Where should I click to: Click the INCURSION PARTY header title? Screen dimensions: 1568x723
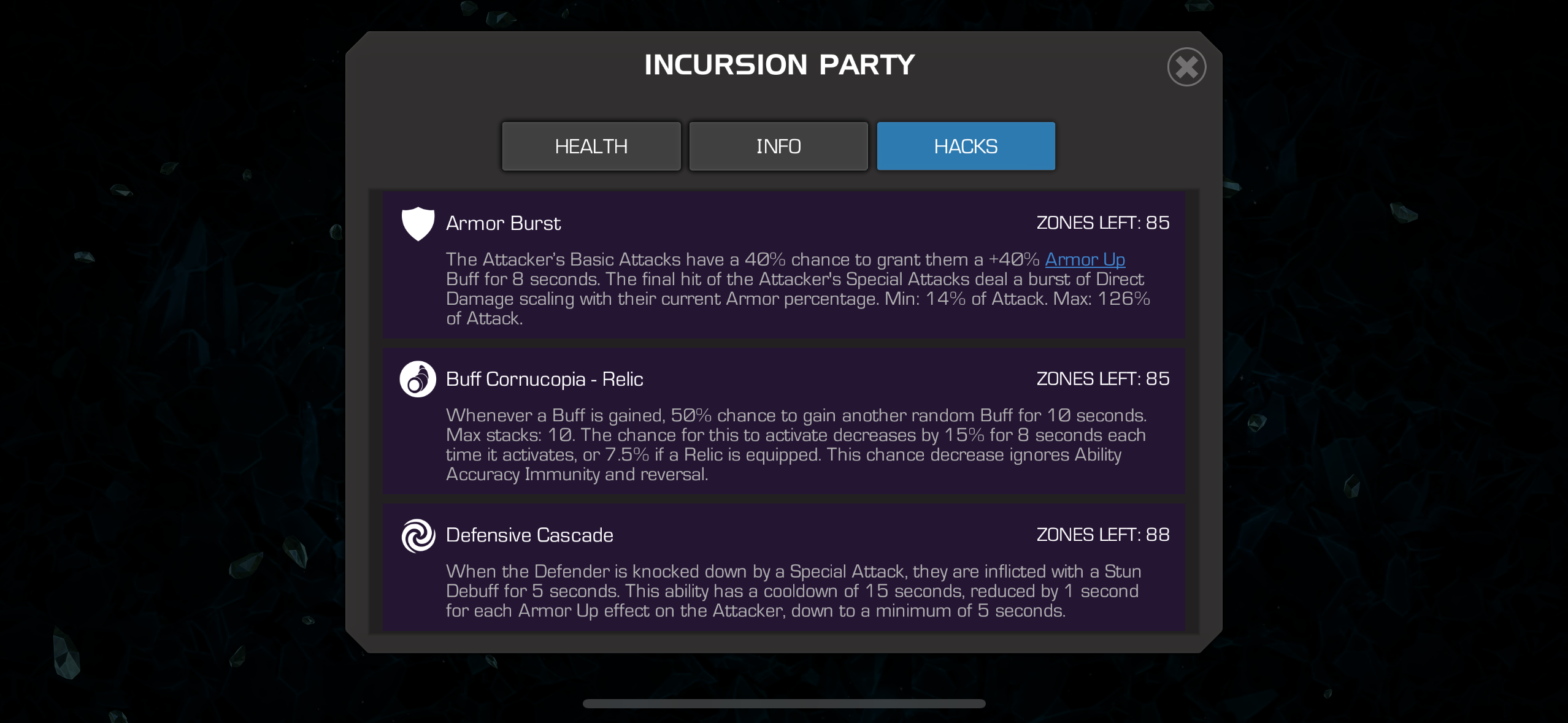(x=779, y=64)
